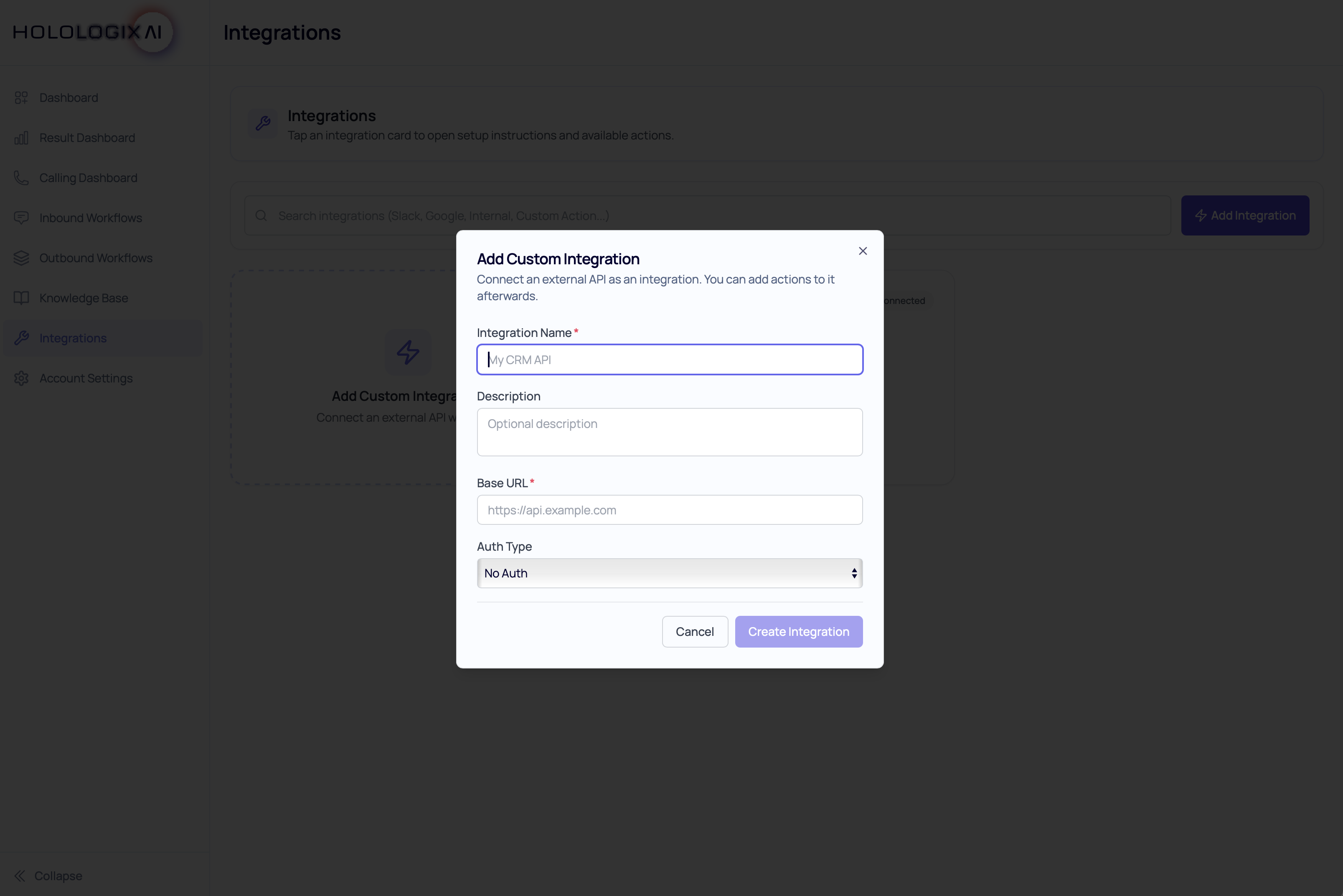The height and width of the screenshot is (896, 1343).
Task: Open the Auth Type dropdown
Action: pos(670,573)
